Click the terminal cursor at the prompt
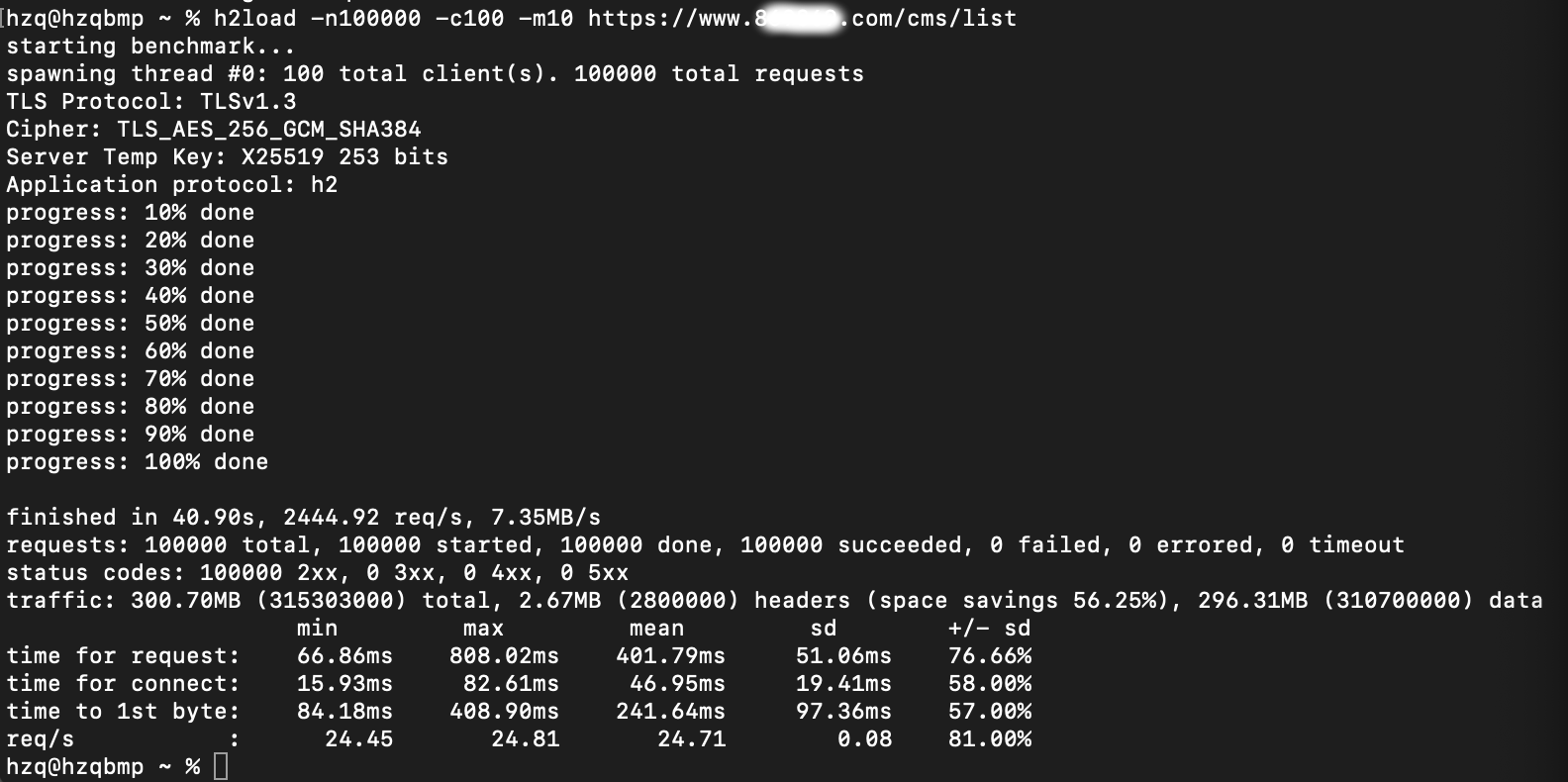The width and height of the screenshot is (1568, 782). (x=221, y=766)
